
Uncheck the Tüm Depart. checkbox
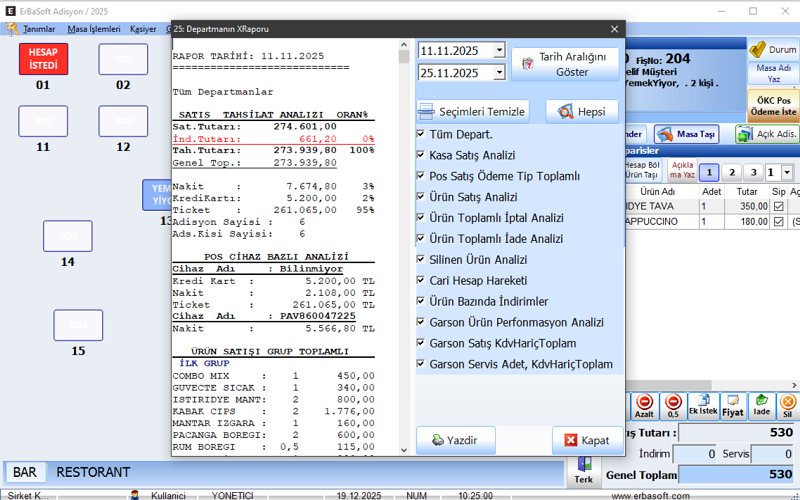click(x=421, y=134)
